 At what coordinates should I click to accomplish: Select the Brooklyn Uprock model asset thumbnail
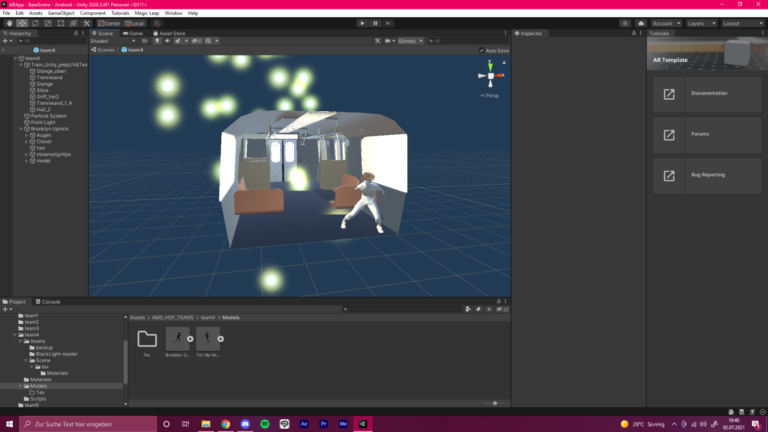click(178, 339)
